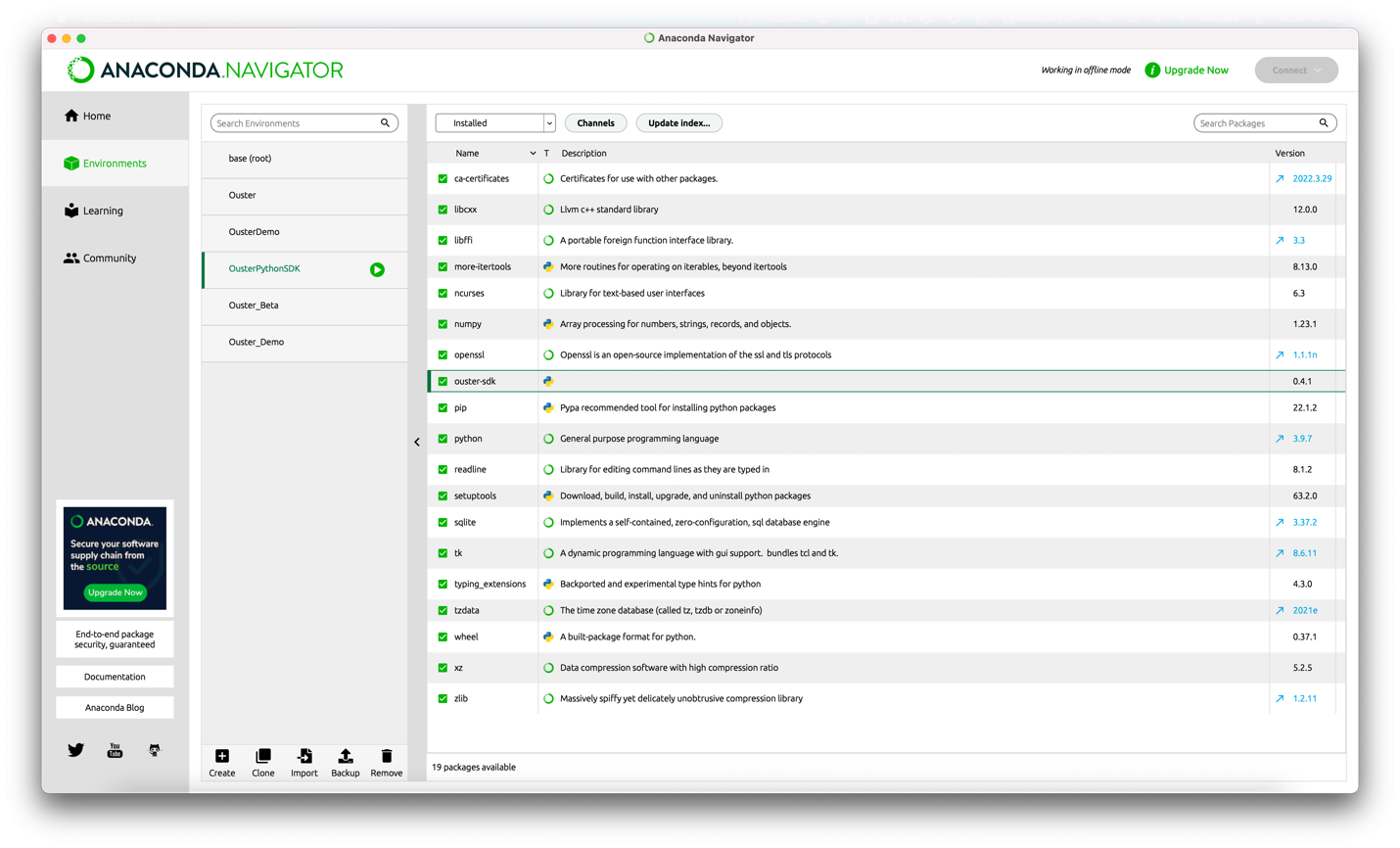Click upgrade arrow for sqlite version

(1280, 523)
